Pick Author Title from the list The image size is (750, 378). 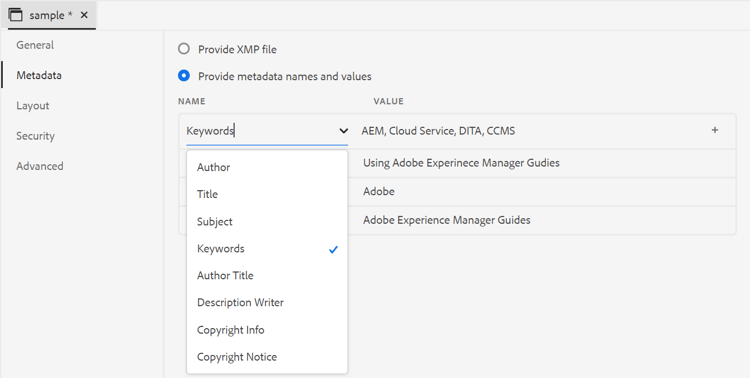tap(267, 275)
